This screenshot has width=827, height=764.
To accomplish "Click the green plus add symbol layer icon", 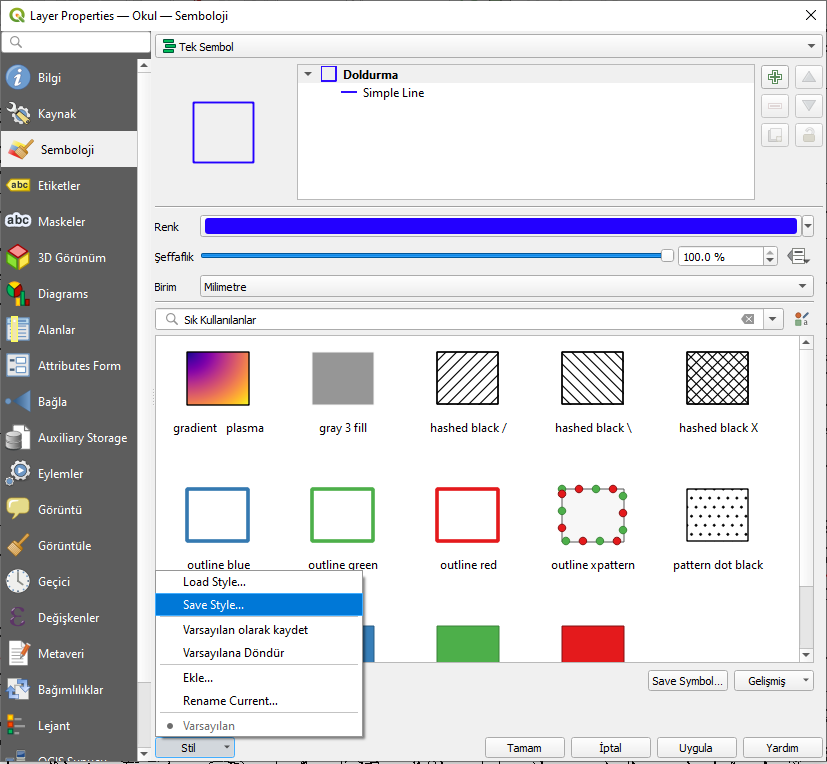I will click(774, 78).
